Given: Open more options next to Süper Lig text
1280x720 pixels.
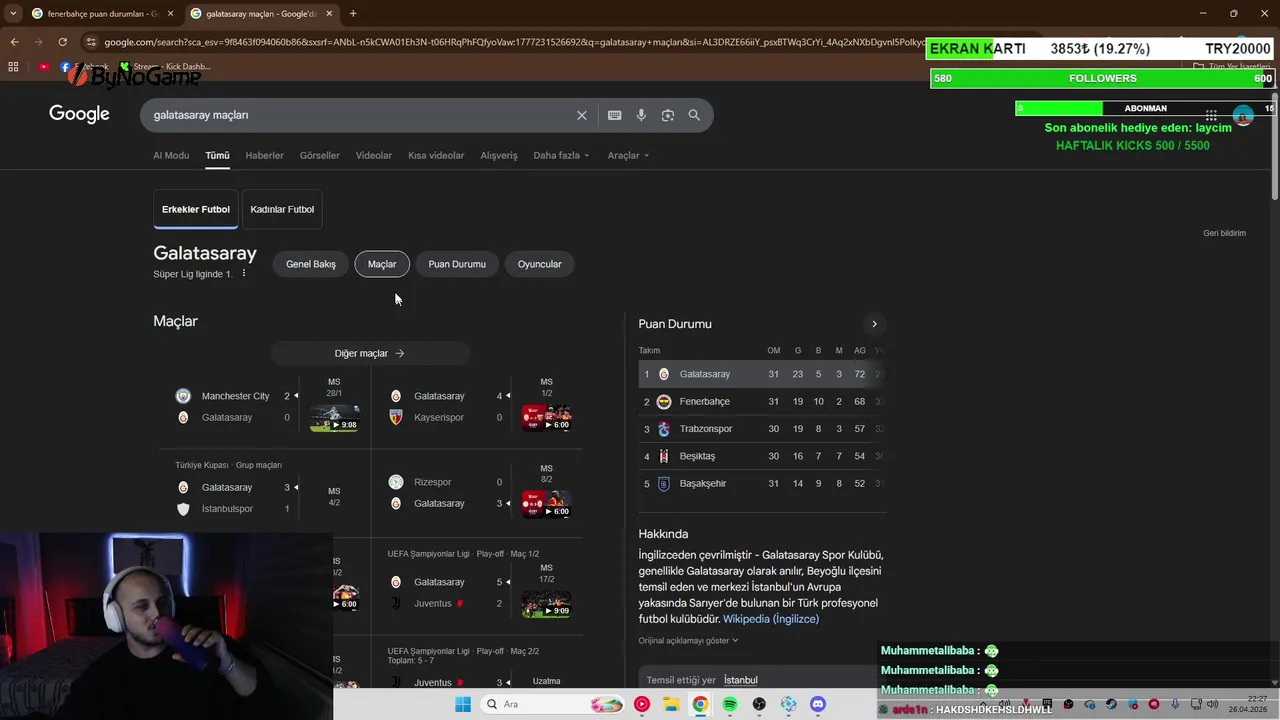Looking at the screenshot, I should click(x=243, y=273).
